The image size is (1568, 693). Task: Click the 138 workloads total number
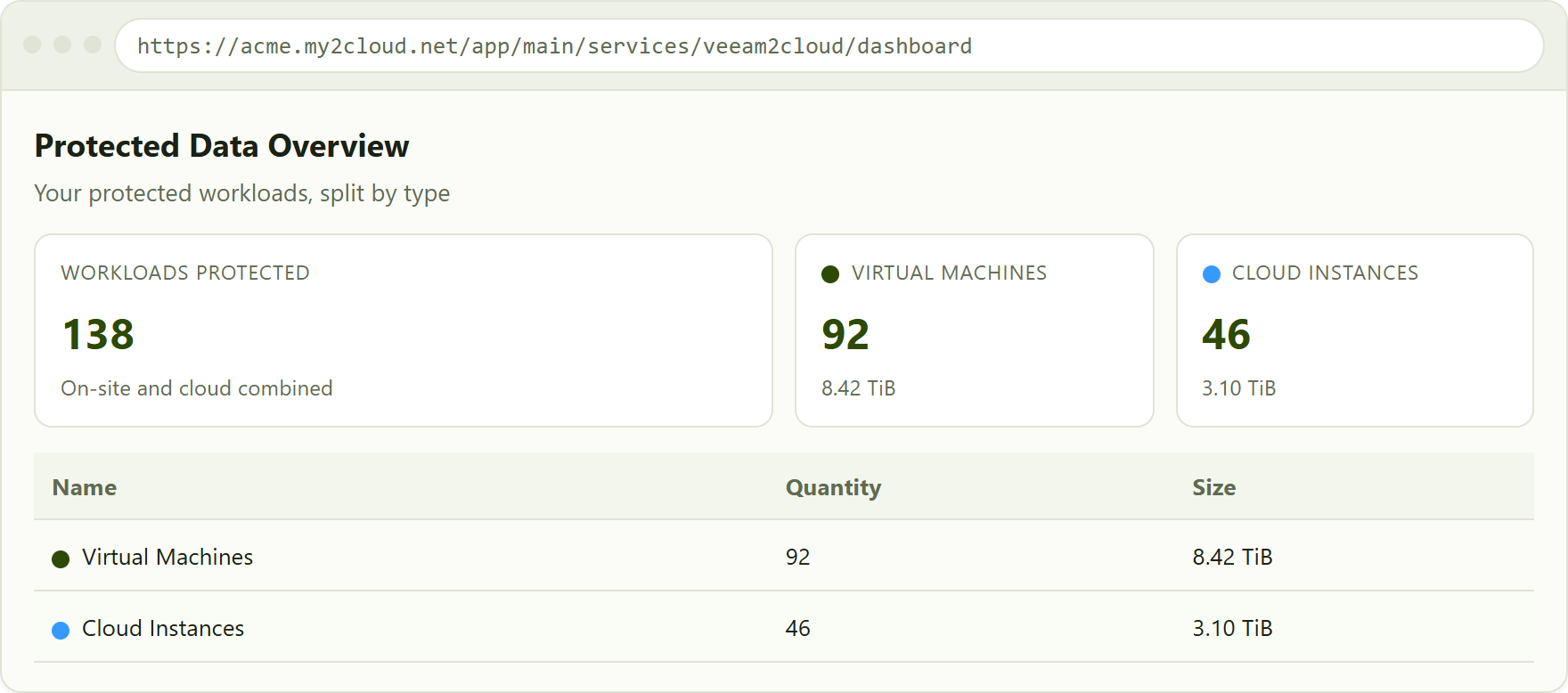point(98,335)
